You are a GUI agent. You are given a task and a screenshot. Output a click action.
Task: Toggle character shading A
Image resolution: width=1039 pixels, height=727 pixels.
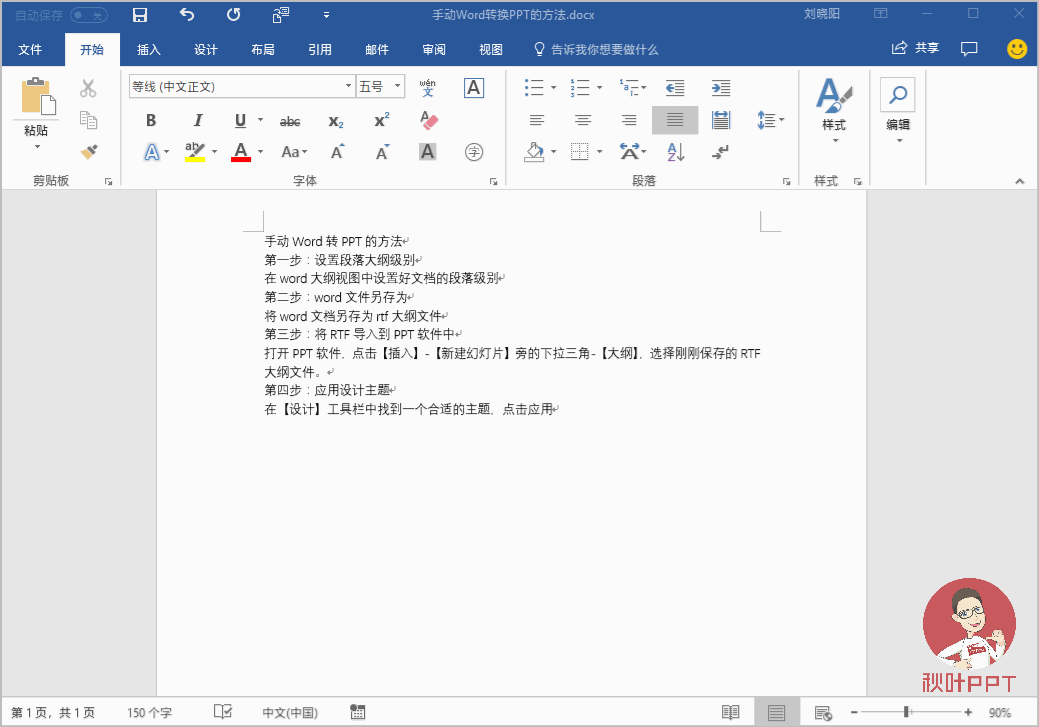[x=427, y=152]
